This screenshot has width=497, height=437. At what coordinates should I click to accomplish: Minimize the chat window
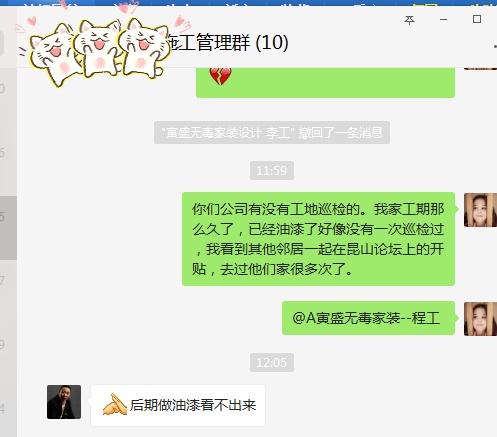coord(443,20)
